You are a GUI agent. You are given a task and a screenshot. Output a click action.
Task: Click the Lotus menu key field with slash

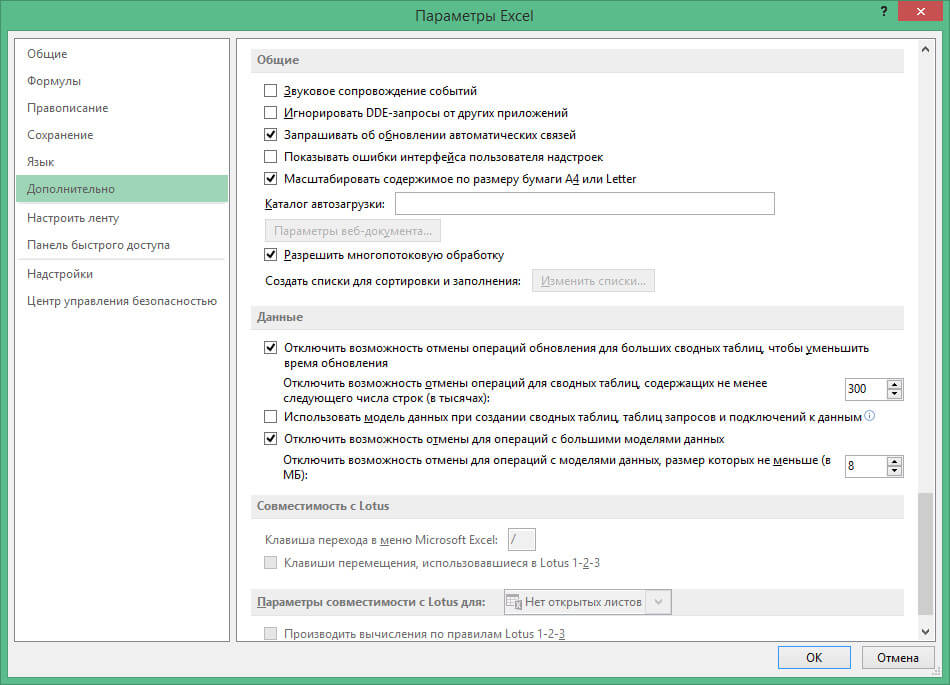(522, 540)
